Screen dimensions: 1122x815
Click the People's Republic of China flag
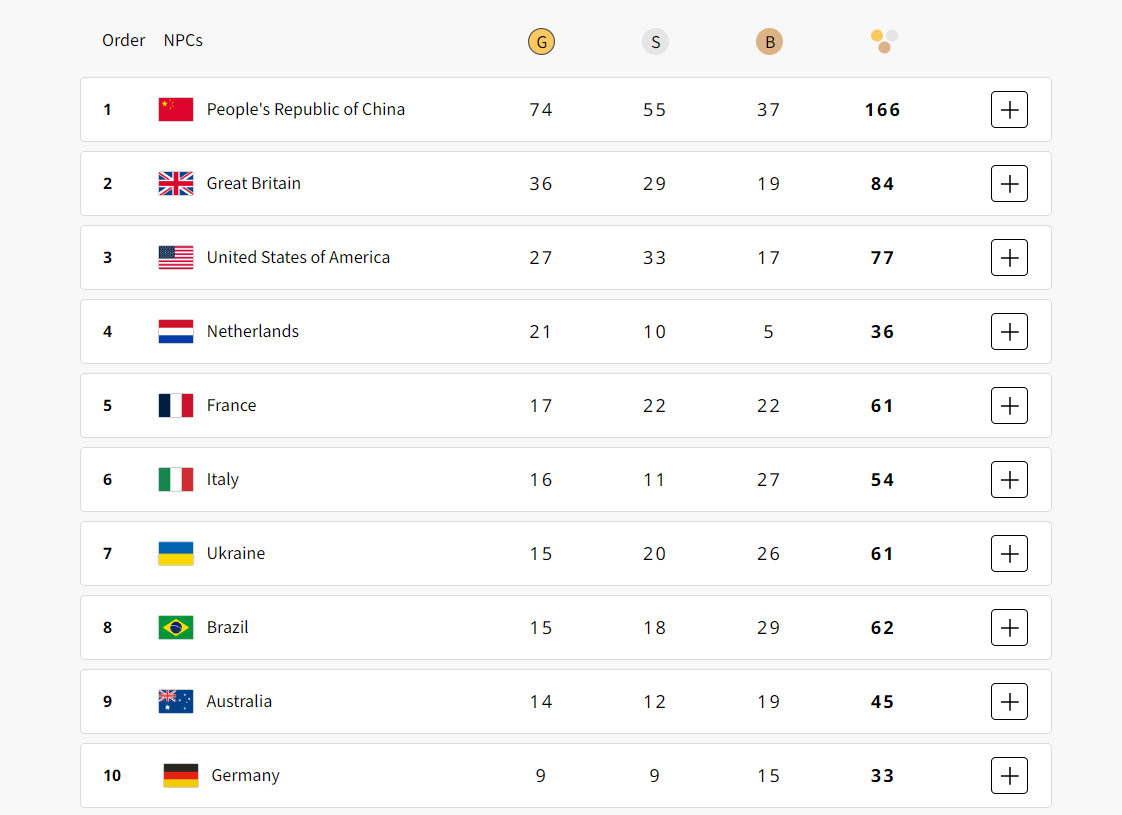[x=176, y=109]
